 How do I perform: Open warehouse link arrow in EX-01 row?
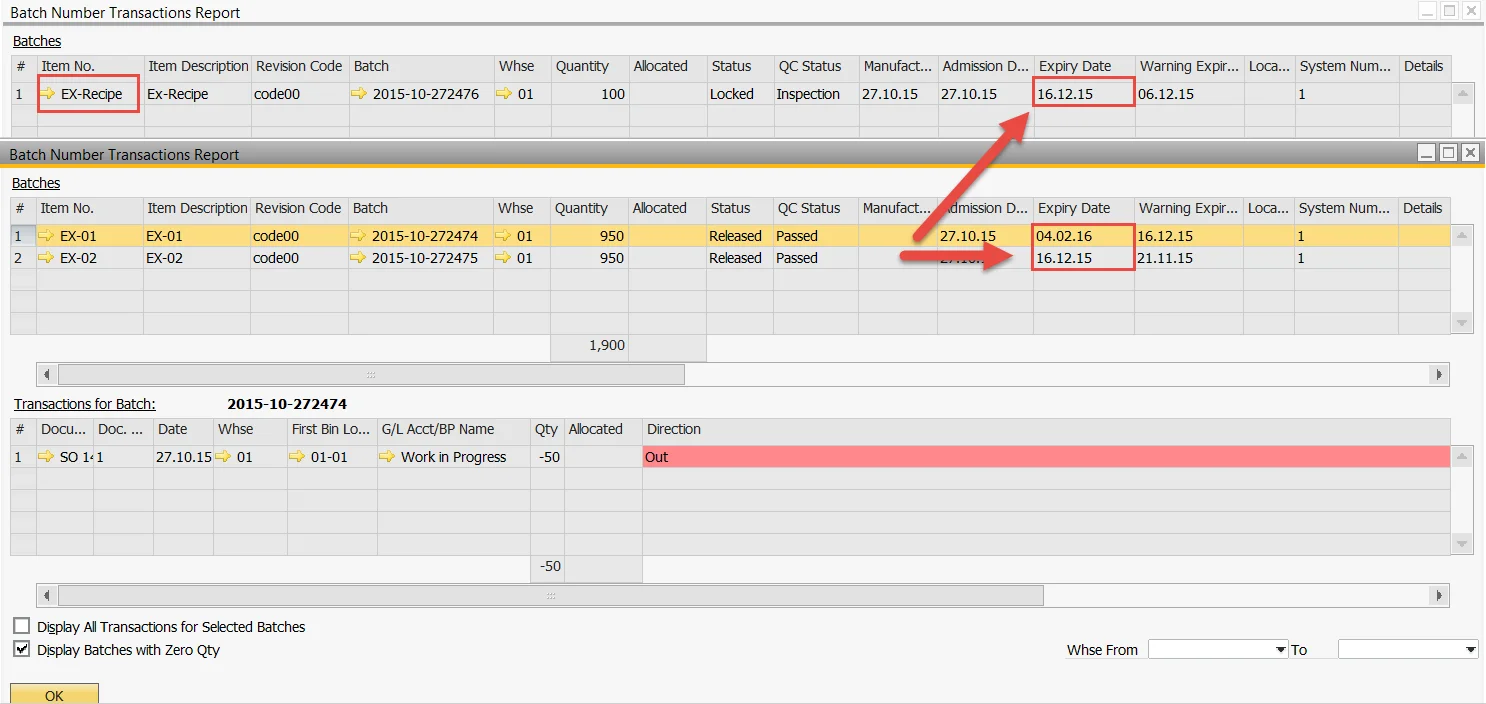[x=503, y=236]
